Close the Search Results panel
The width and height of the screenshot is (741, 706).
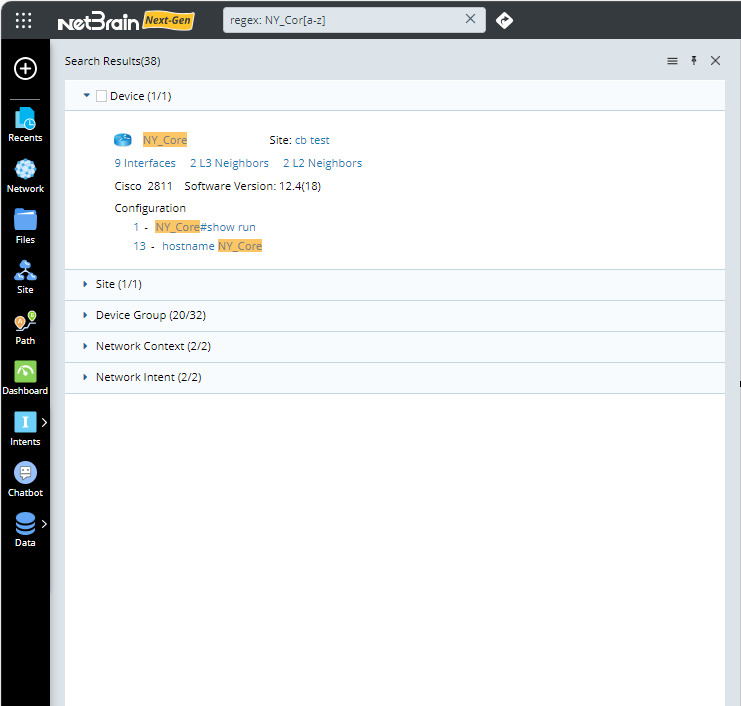[x=715, y=60]
